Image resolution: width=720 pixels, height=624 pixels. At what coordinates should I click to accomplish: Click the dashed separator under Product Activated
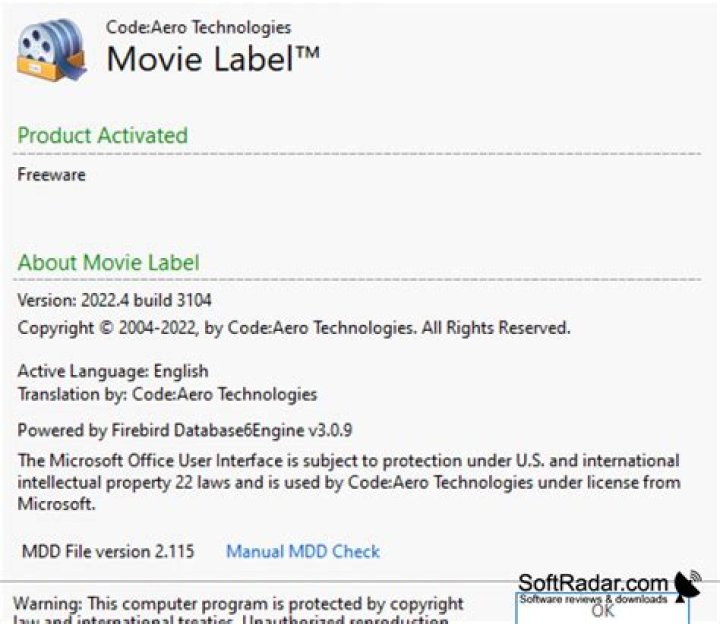coord(358,154)
